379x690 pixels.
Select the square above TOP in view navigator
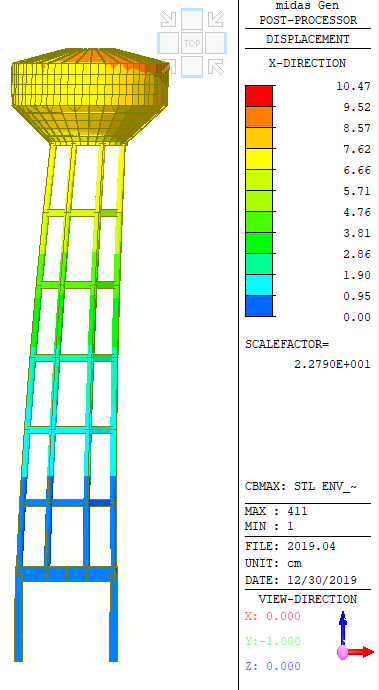click(x=192, y=19)
